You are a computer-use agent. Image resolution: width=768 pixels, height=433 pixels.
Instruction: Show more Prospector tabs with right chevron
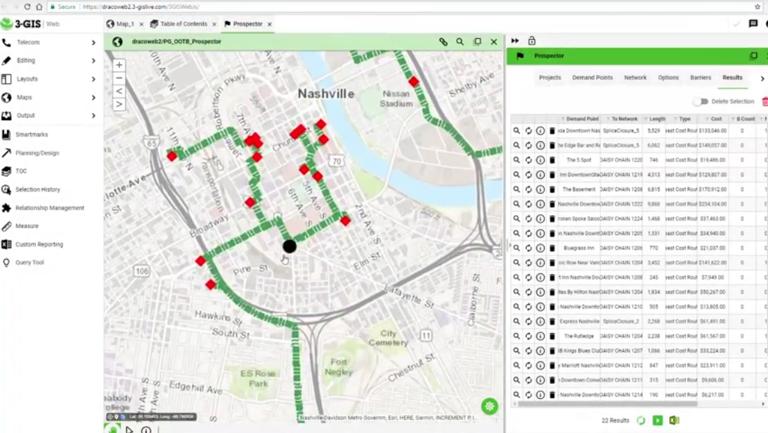point(762,78)
